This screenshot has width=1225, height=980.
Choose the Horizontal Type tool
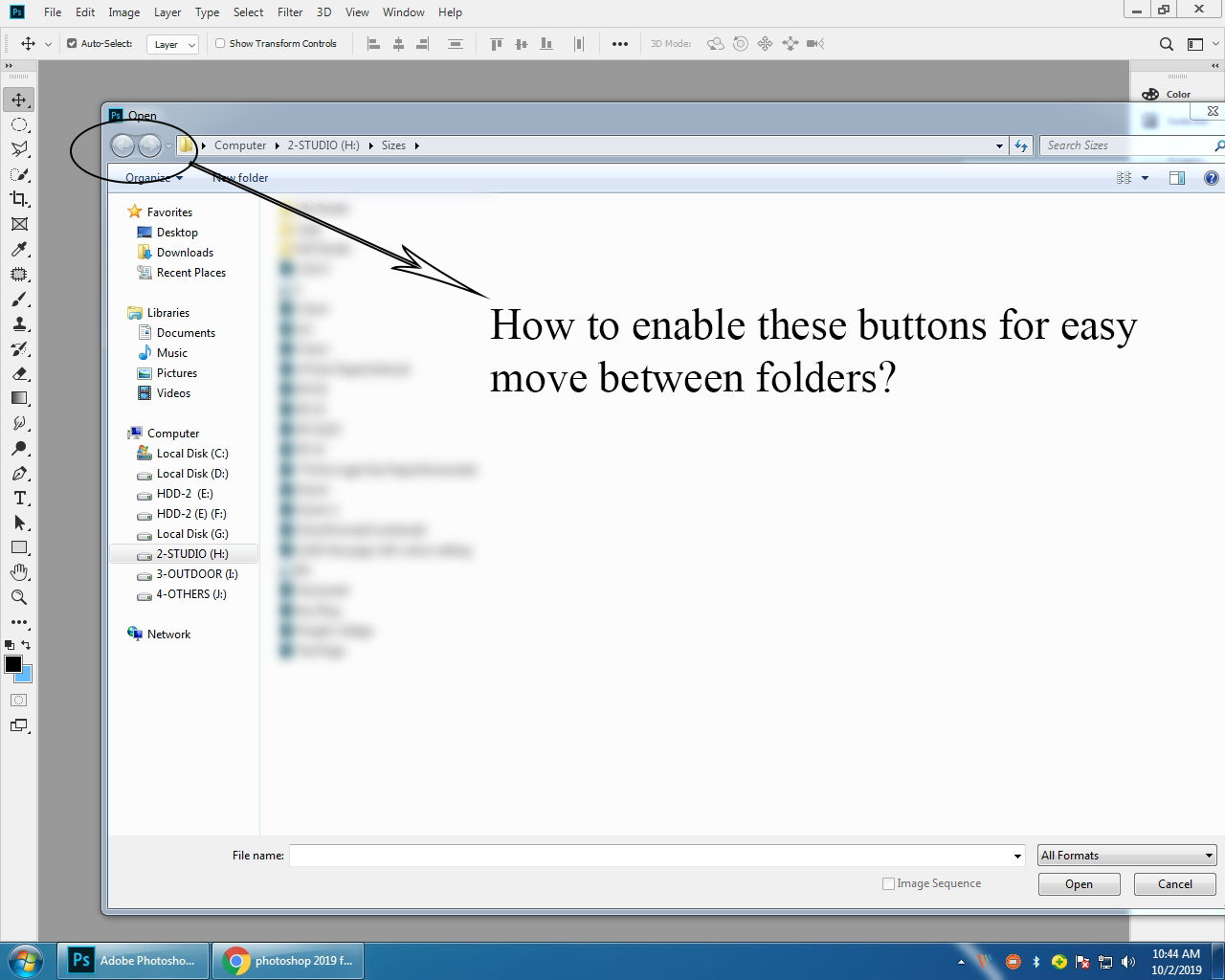(x=19, y=498)
